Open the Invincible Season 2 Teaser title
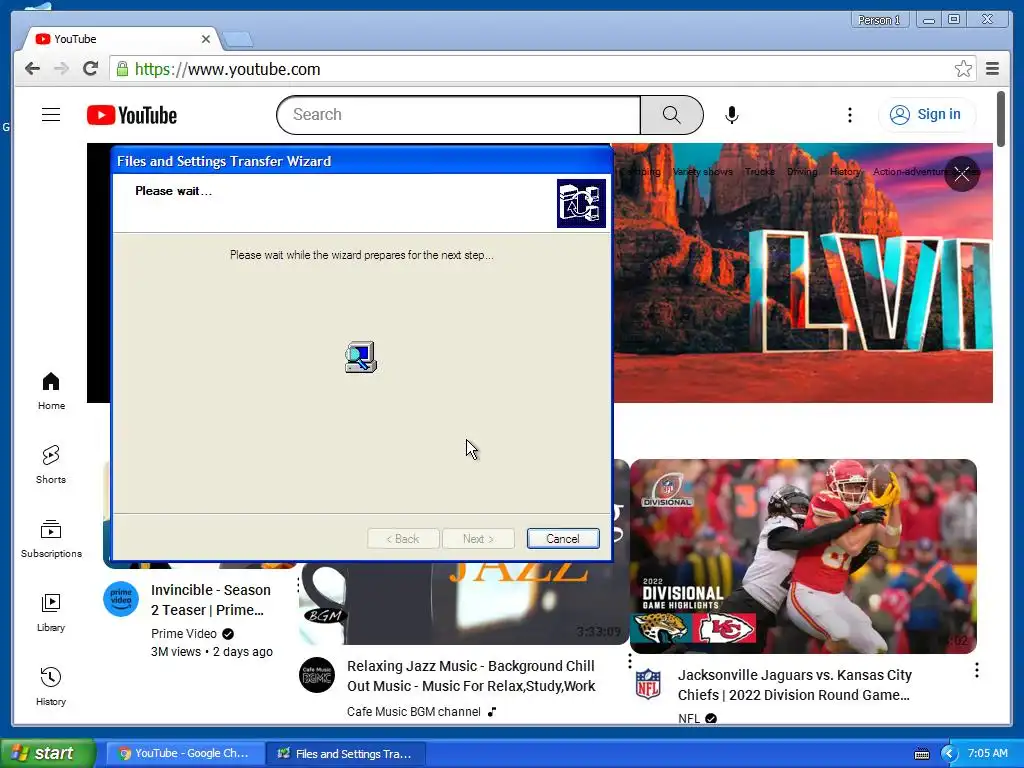1024x768 pixels. [210, 600]
